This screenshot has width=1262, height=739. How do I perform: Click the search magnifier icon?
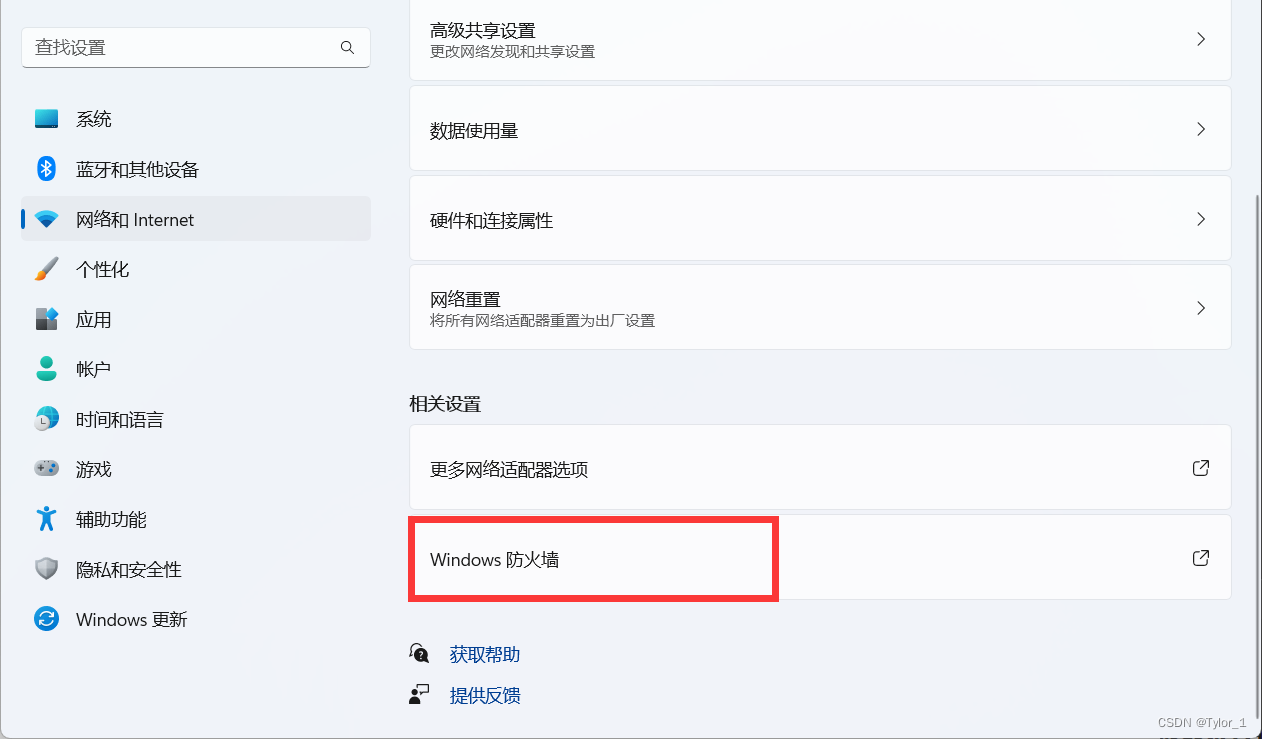coord(347,47)
